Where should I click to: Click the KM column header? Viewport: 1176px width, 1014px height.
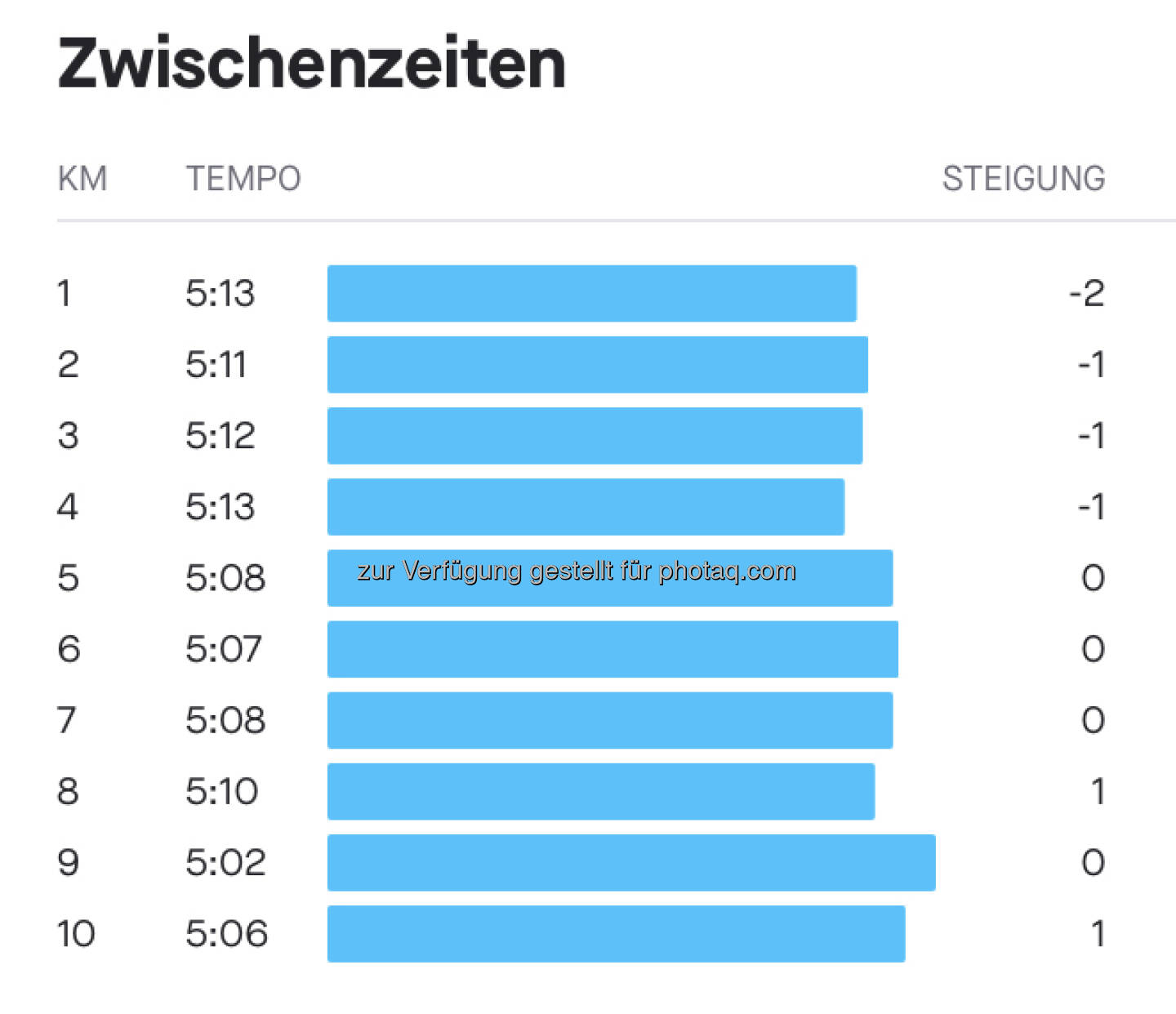82,179
